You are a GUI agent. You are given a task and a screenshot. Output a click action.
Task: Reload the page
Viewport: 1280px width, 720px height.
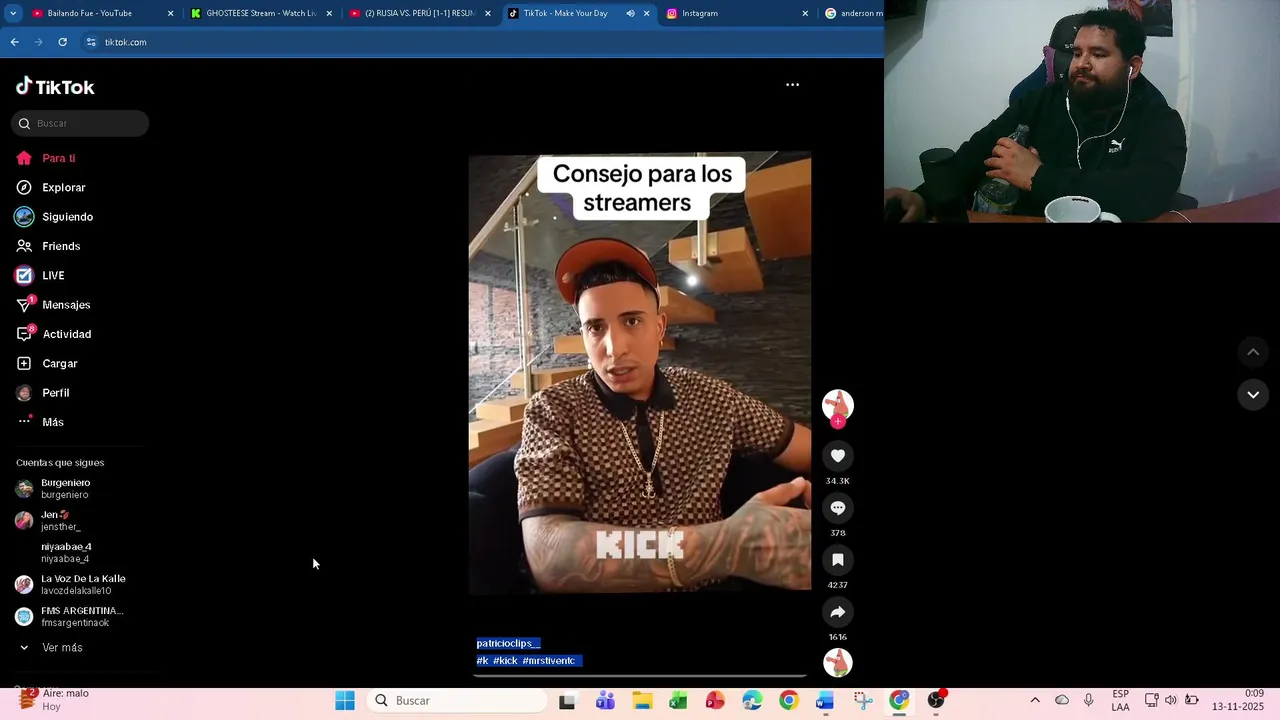click(62, 42)
